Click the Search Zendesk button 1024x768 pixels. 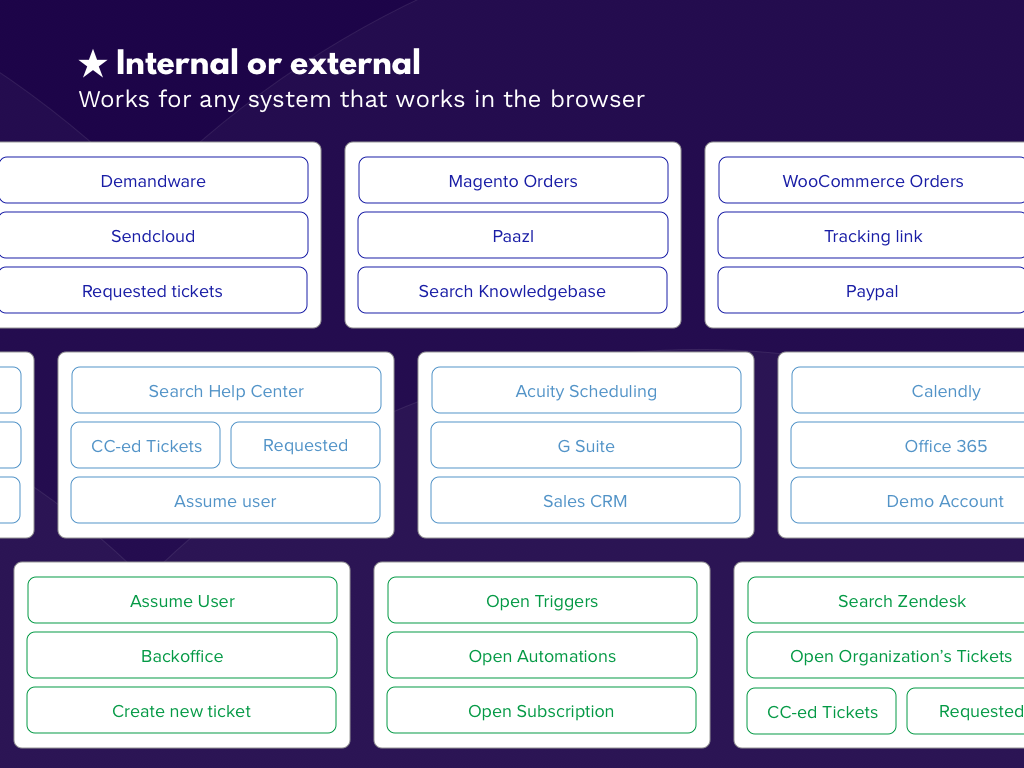[x=901, y=601]
